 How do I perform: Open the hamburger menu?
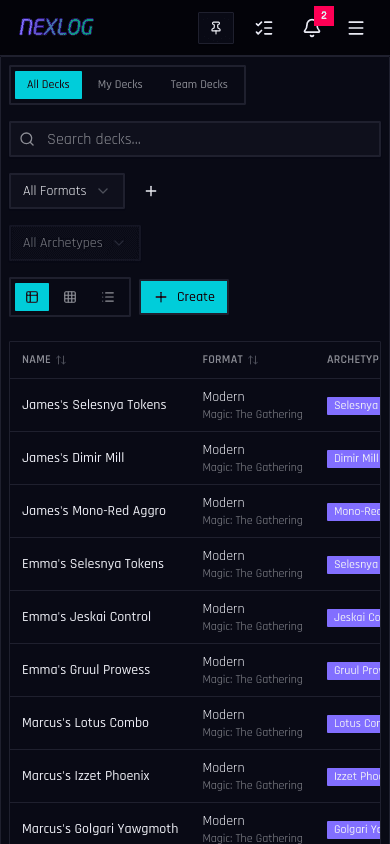pos(356,28)
